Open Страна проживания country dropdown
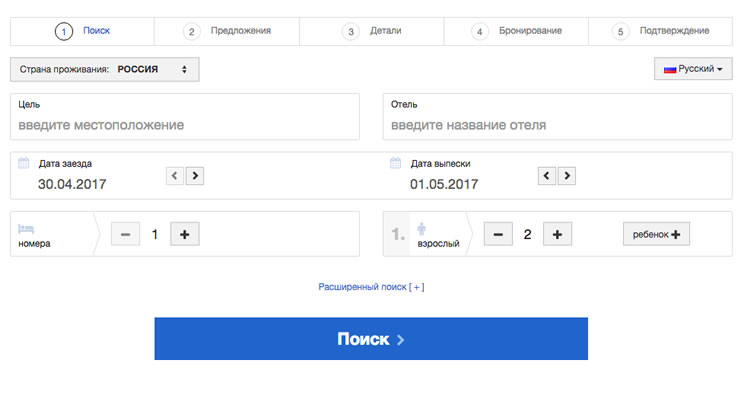 coord(105,69)
